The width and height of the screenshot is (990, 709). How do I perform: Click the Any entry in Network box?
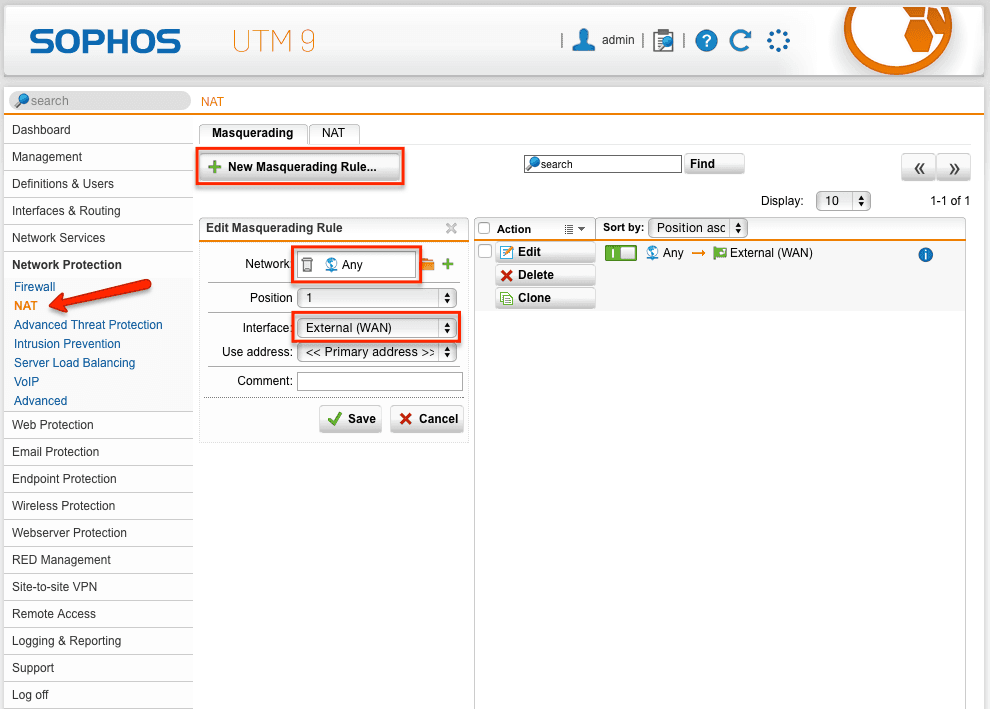click(344, 265)
